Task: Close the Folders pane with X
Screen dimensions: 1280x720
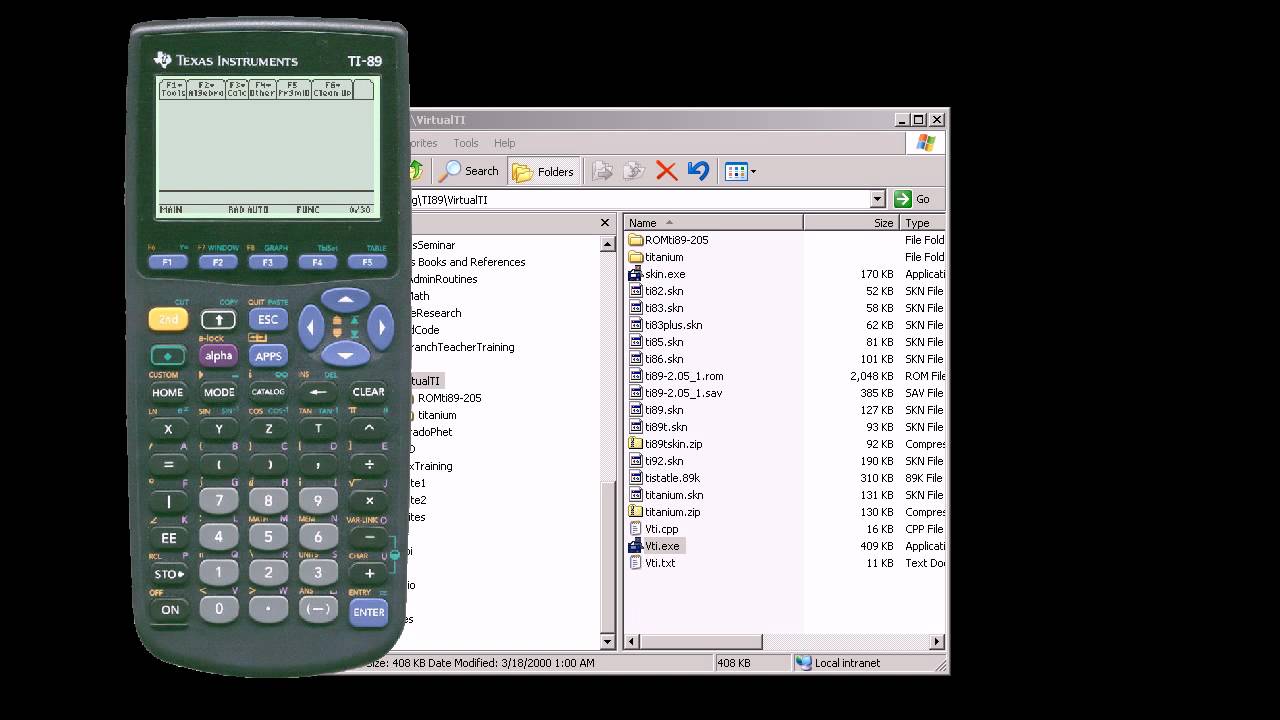Action: (605, 223)
